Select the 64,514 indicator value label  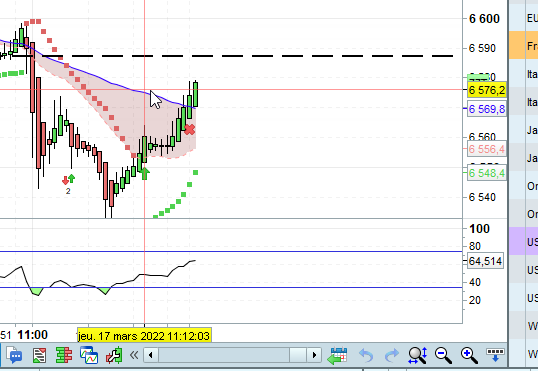click(x=486, y=261)
